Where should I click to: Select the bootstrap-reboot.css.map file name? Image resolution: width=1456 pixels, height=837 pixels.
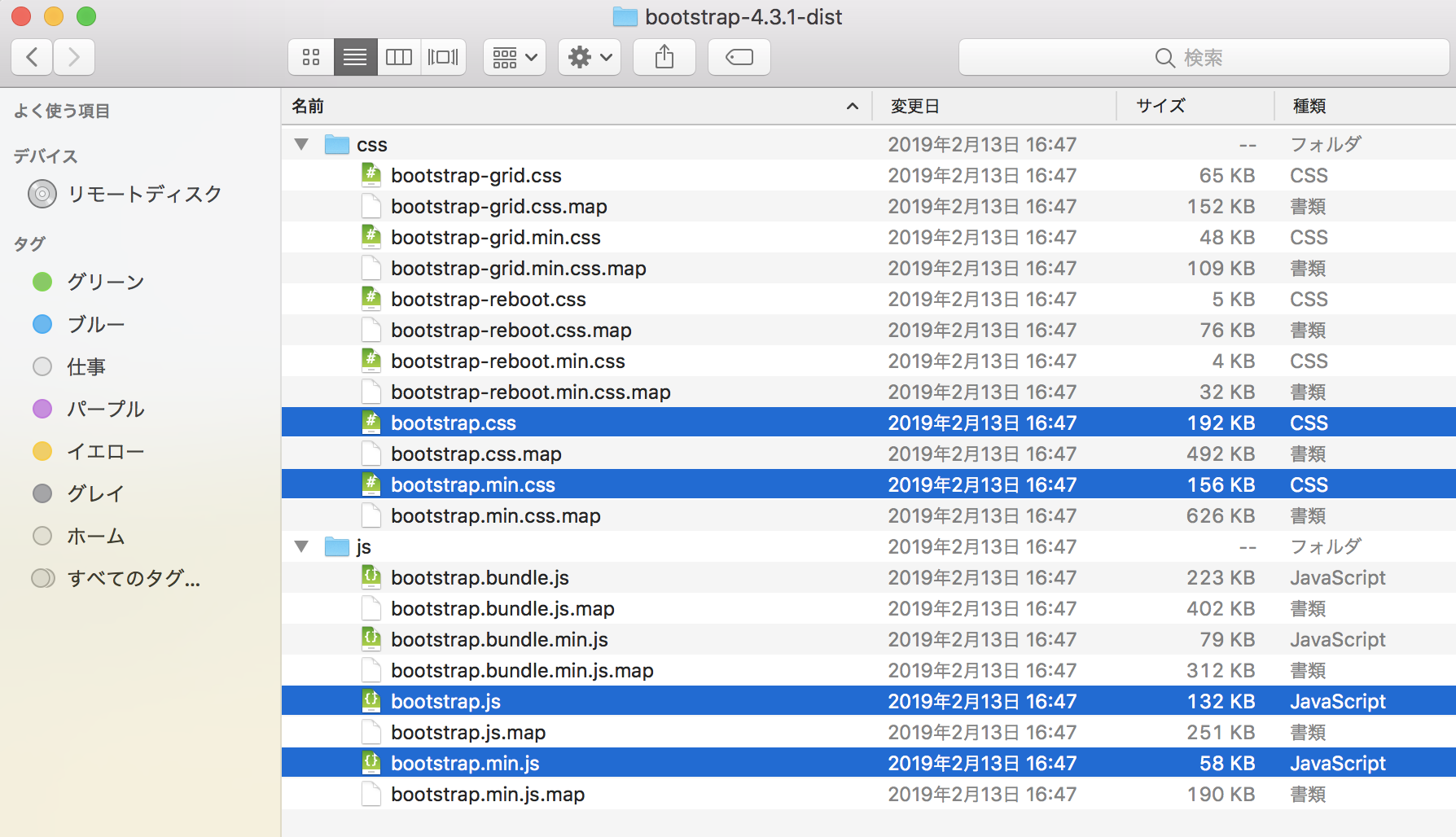click(511, 331)
